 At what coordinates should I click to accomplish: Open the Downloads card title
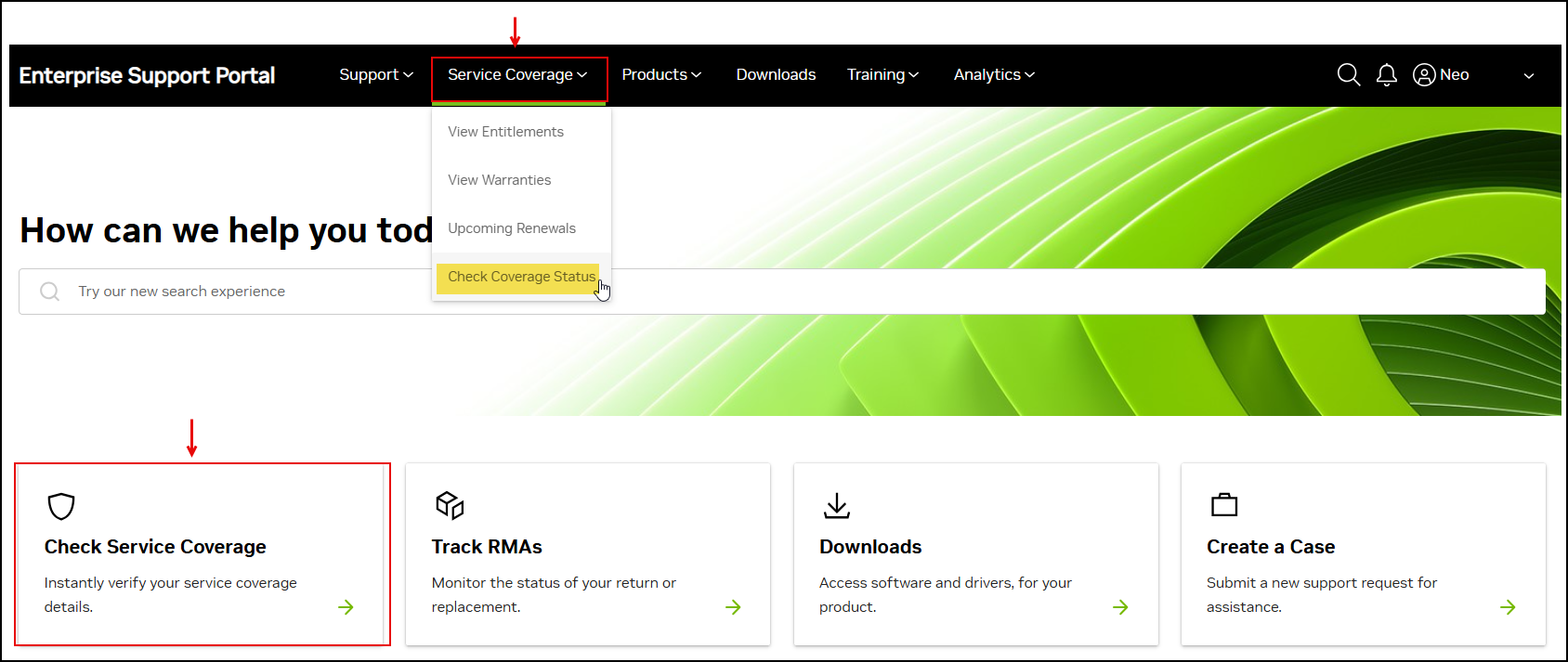[870, 547]
